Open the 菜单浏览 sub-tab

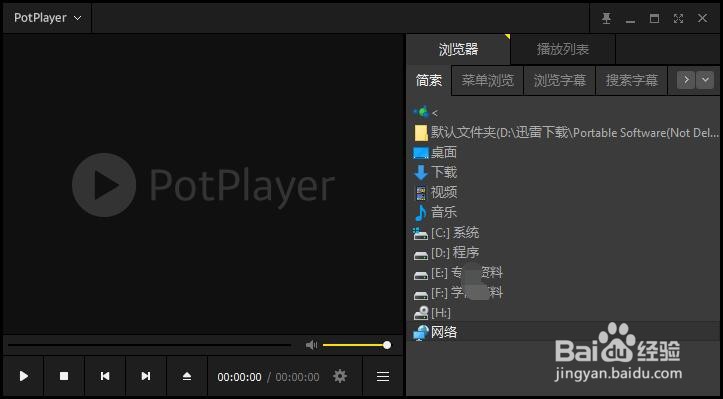[487, 81]
